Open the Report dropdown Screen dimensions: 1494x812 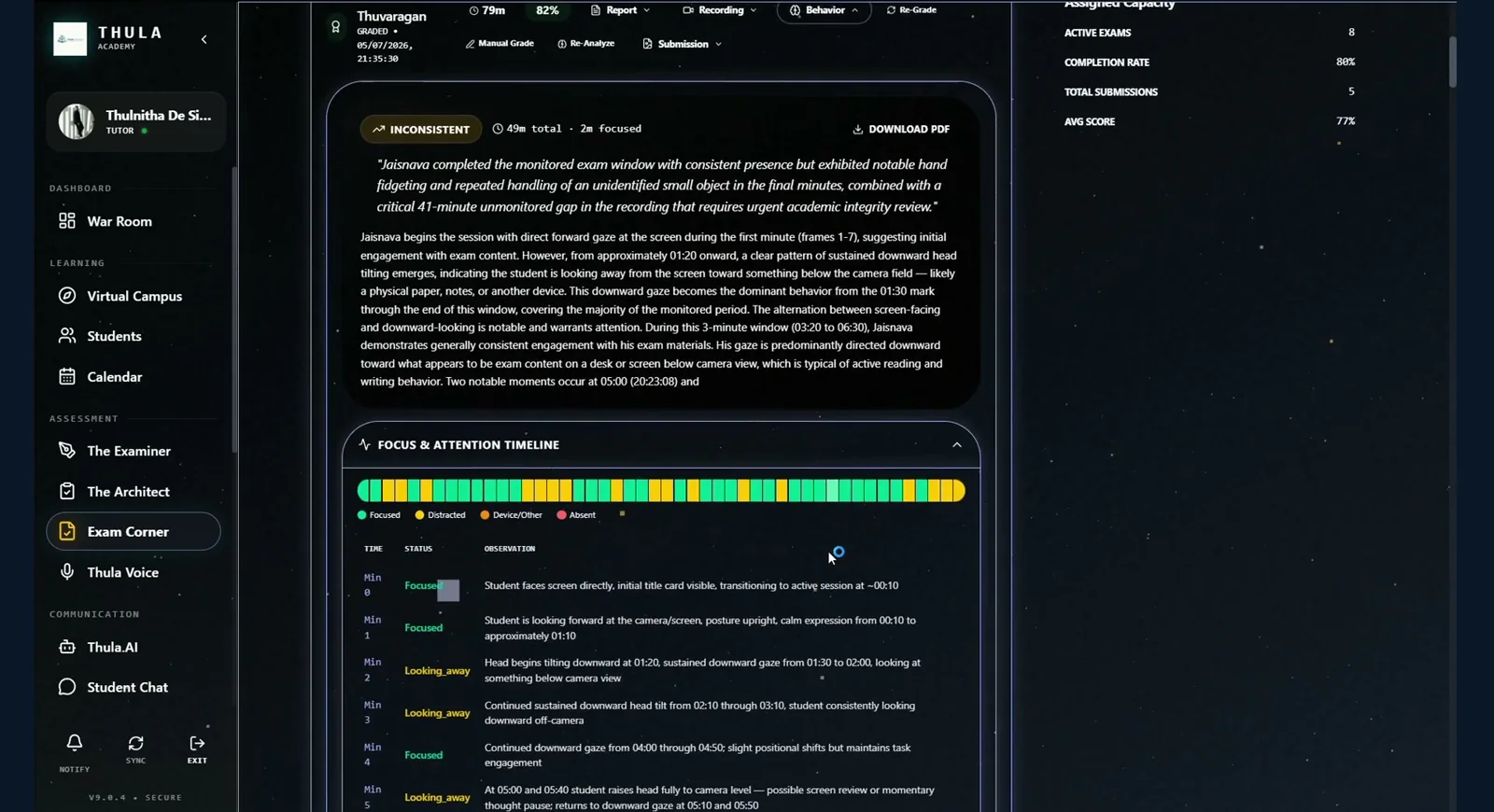pos(621,10)
